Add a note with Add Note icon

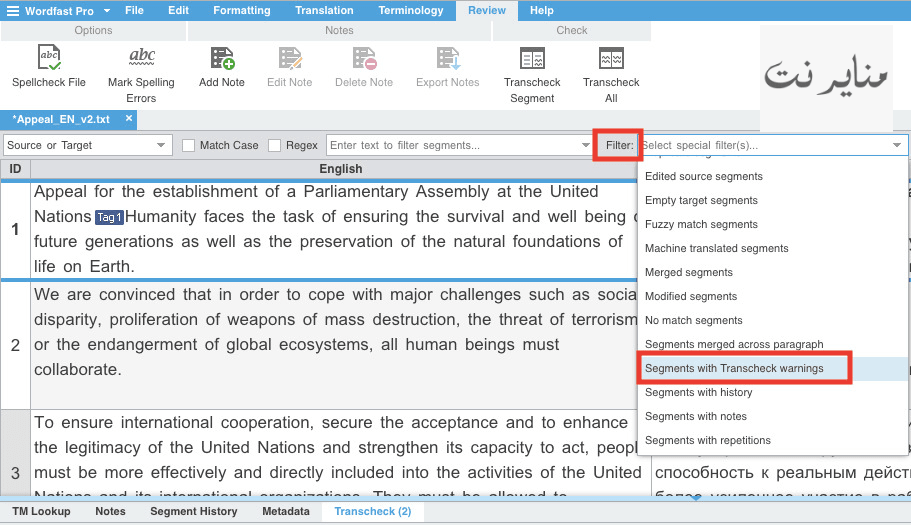pyautogui.click(x=222, y=59)
